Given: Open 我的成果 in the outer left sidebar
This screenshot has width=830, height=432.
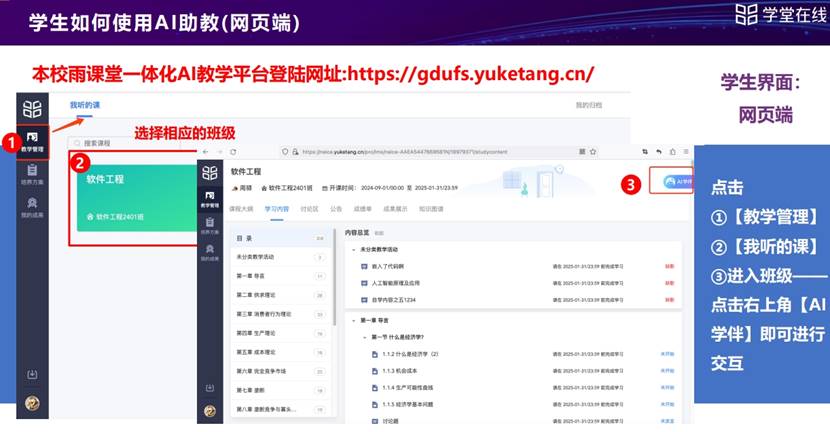Looking at the screenshot, I should pos(33,207).
